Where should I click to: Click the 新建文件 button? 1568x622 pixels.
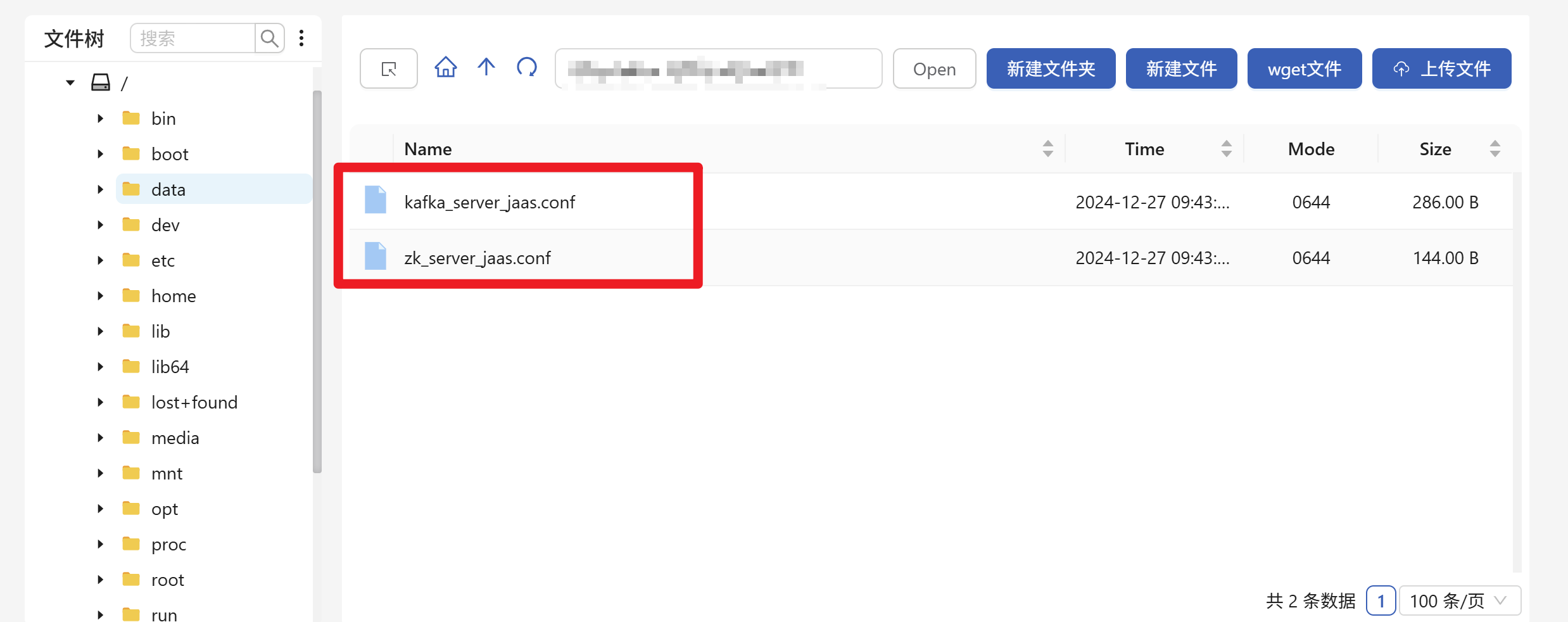coord(1181,68)
